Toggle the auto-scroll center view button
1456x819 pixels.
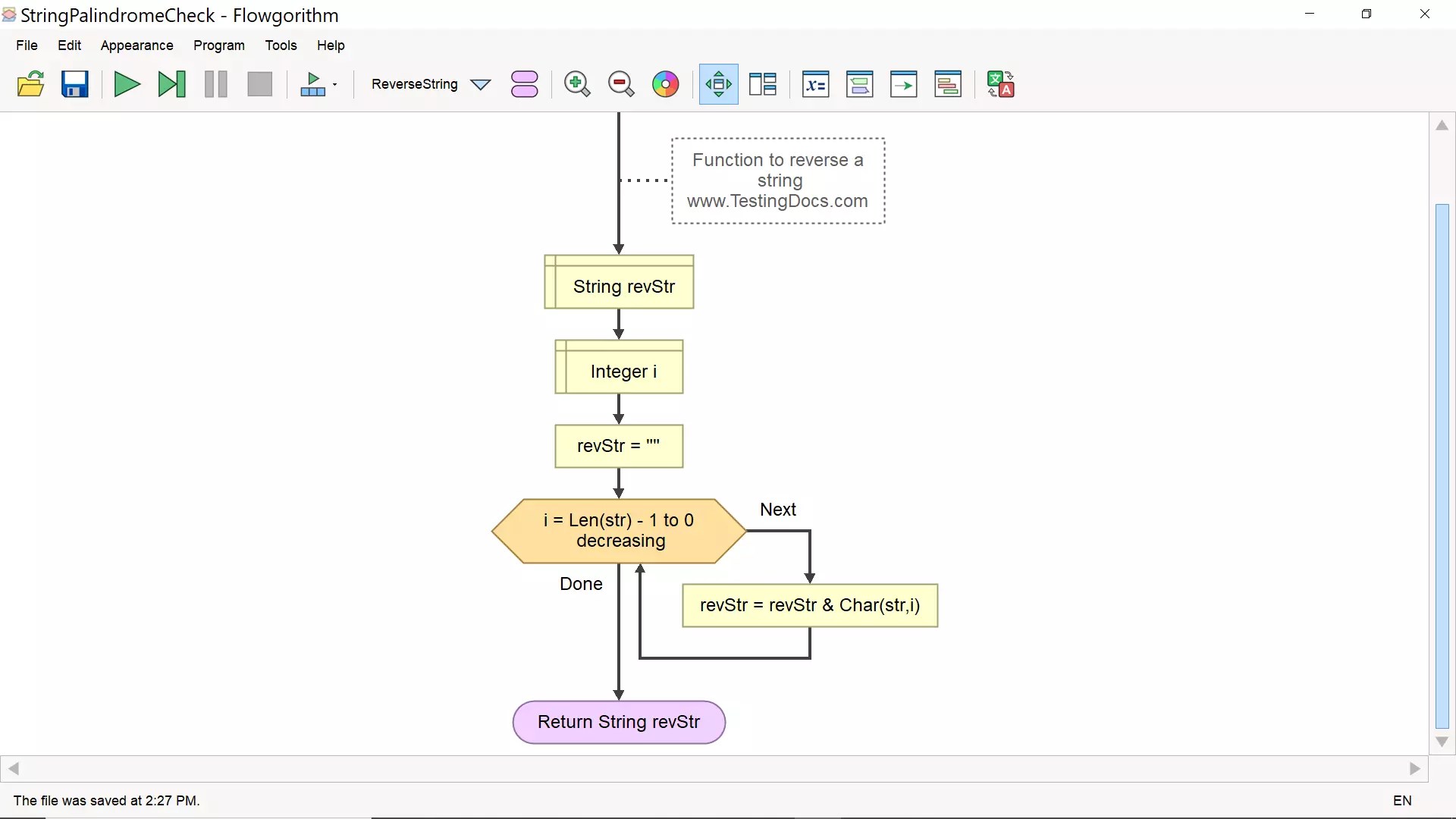pos(718,84)
